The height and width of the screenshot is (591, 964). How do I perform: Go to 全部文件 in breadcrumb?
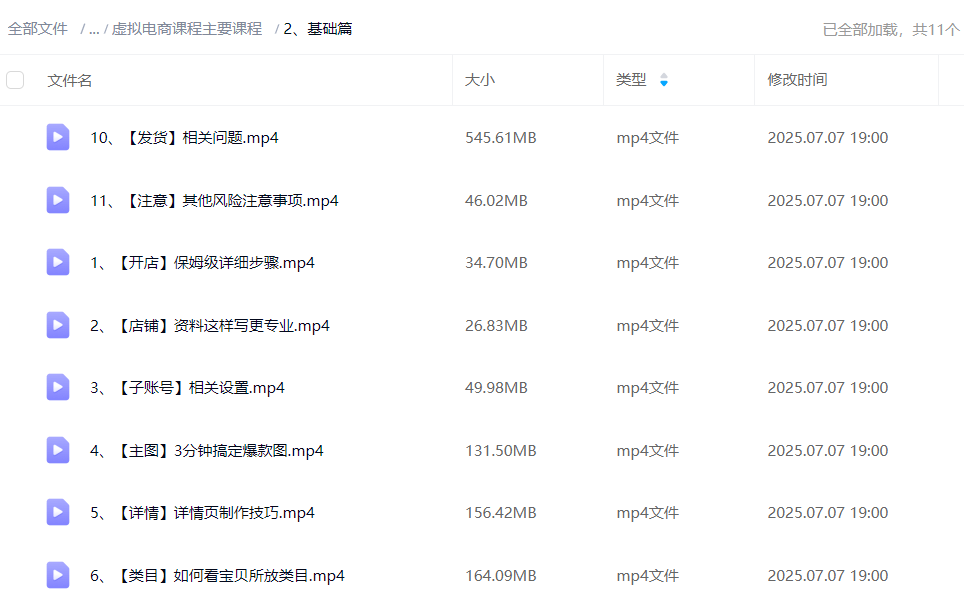click(38, 29)
